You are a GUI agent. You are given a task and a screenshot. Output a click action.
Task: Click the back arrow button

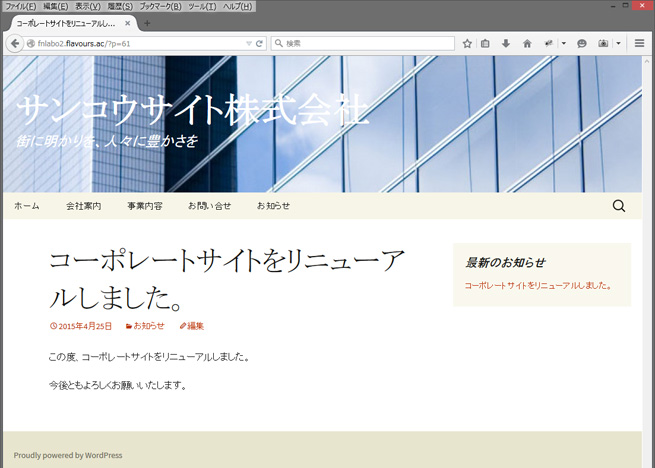click(14, 44)
